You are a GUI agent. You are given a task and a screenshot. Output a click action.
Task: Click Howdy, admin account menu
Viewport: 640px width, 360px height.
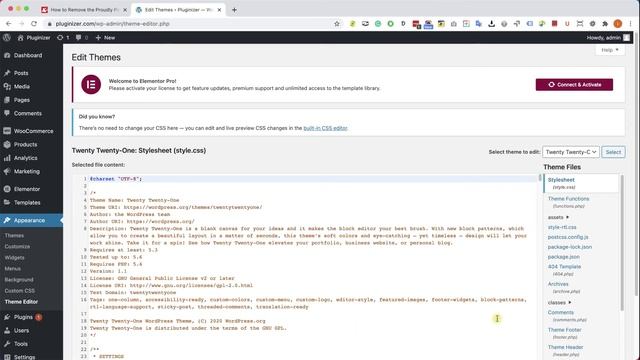[608, 38]
